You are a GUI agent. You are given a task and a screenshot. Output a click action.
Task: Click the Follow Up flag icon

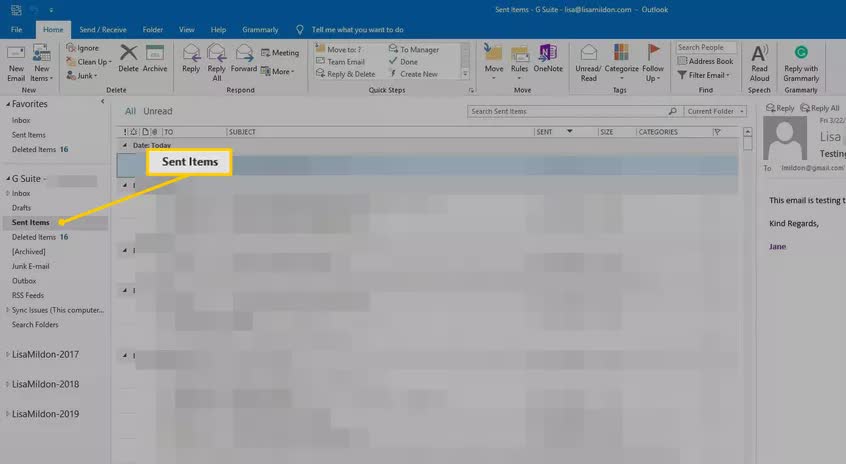pos(653,52)
